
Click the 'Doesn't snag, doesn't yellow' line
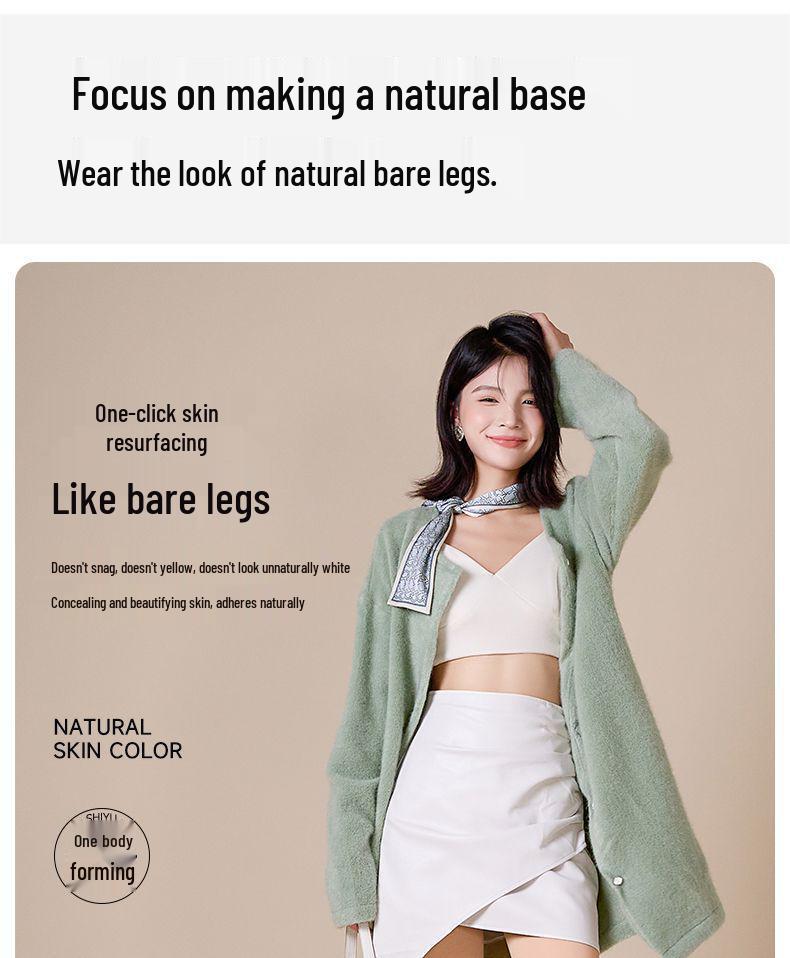click(x=200, y=568)
